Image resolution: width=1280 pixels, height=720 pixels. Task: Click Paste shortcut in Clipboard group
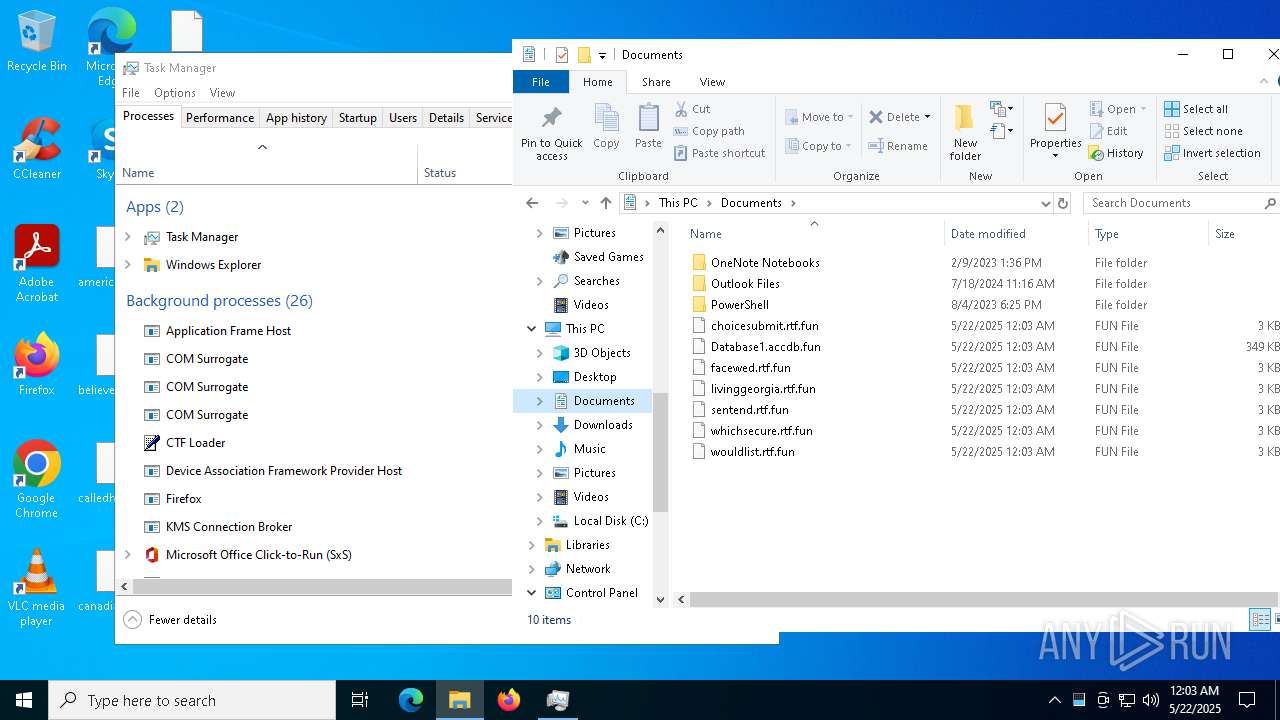coord(719,153)
